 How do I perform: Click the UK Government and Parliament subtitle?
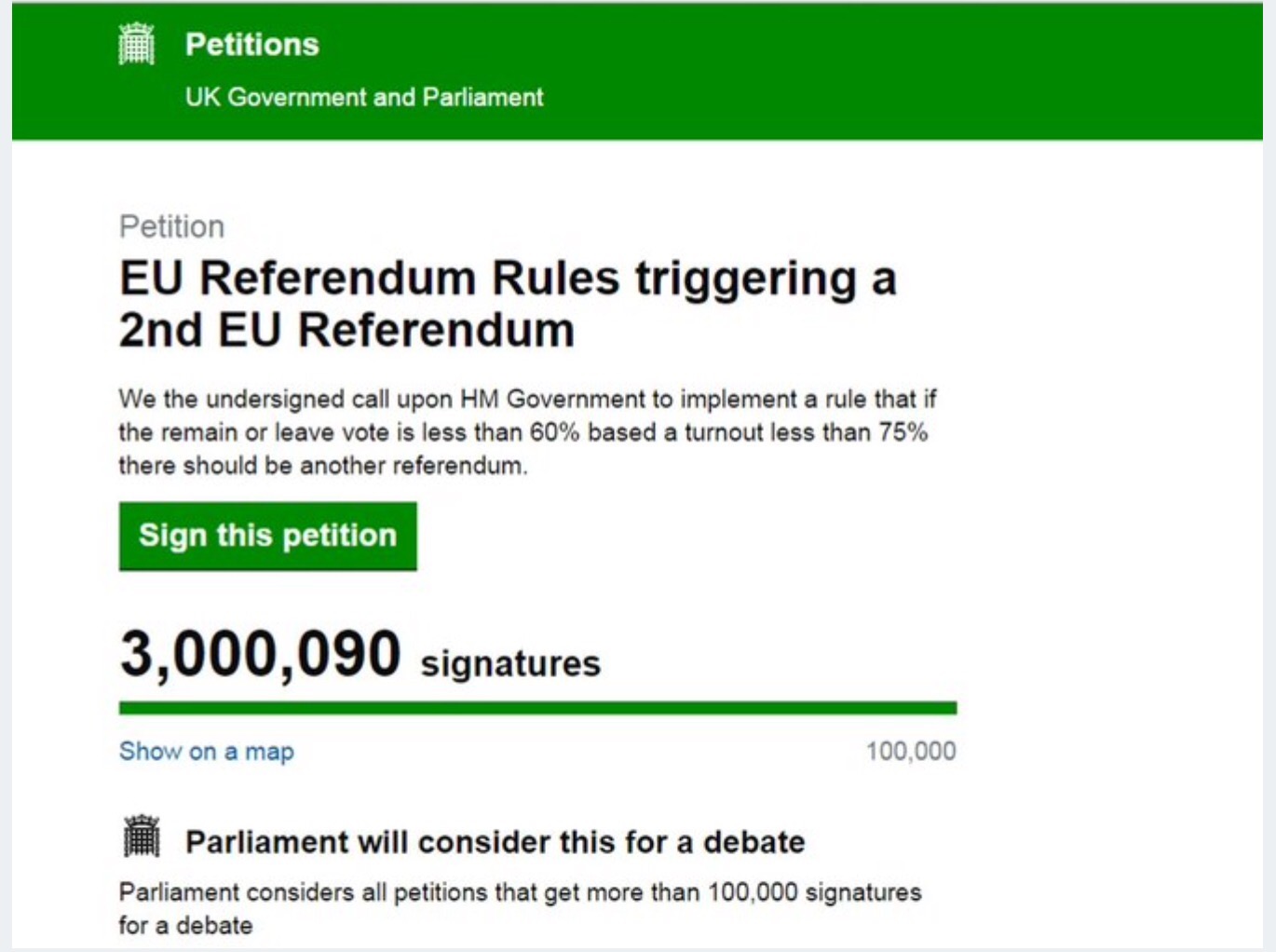pos(363,97)
